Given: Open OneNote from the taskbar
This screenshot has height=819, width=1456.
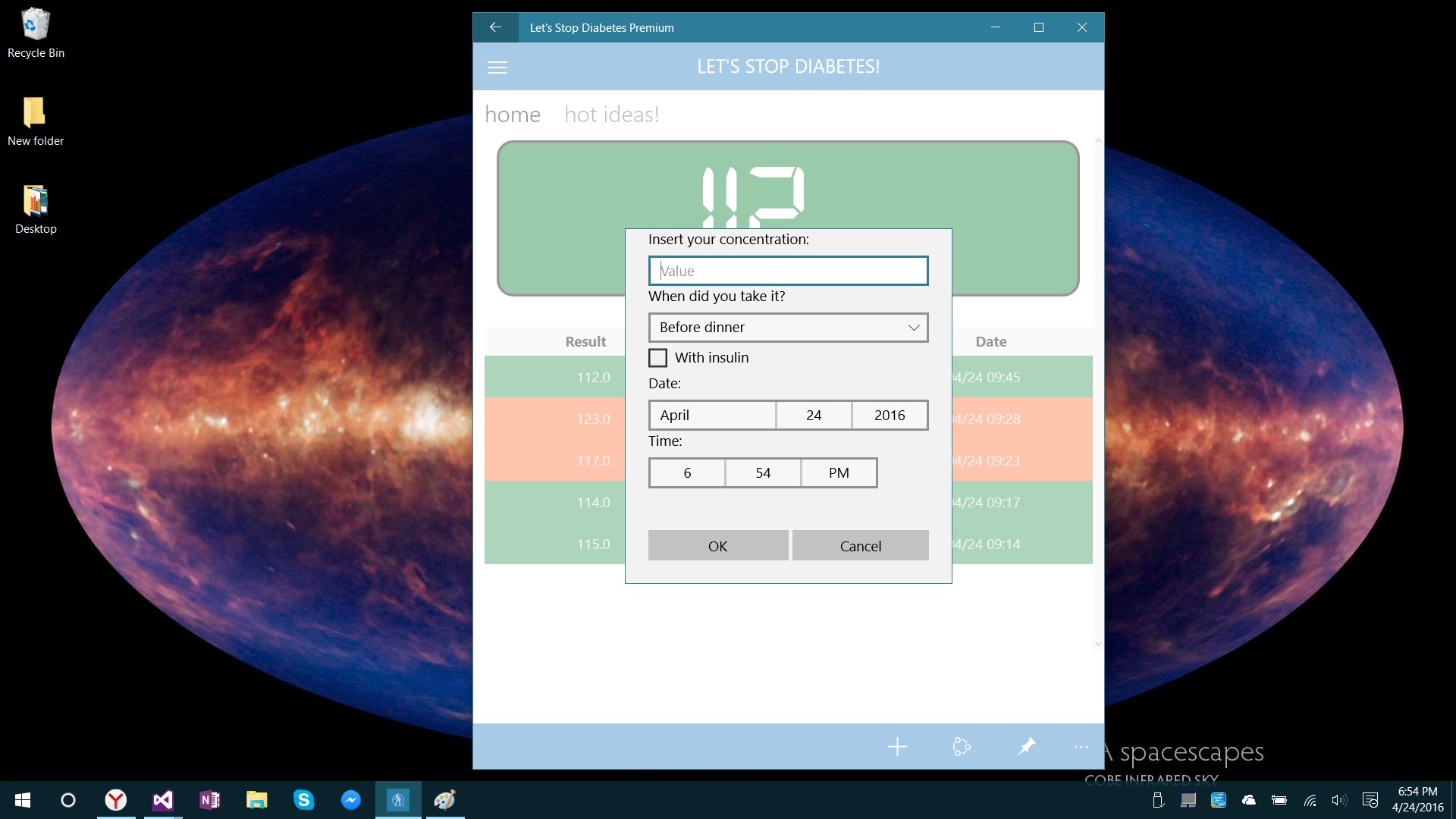Looking at the screenshot, I should (209, 799).
